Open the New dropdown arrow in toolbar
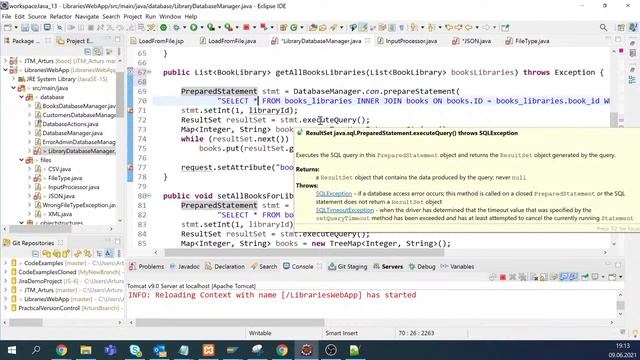640x360 pixels. click(16, 28)
